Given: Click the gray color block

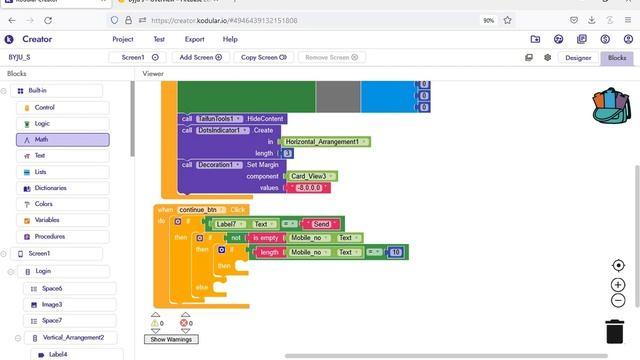Looking at the screenshot, I should [338, 96].
